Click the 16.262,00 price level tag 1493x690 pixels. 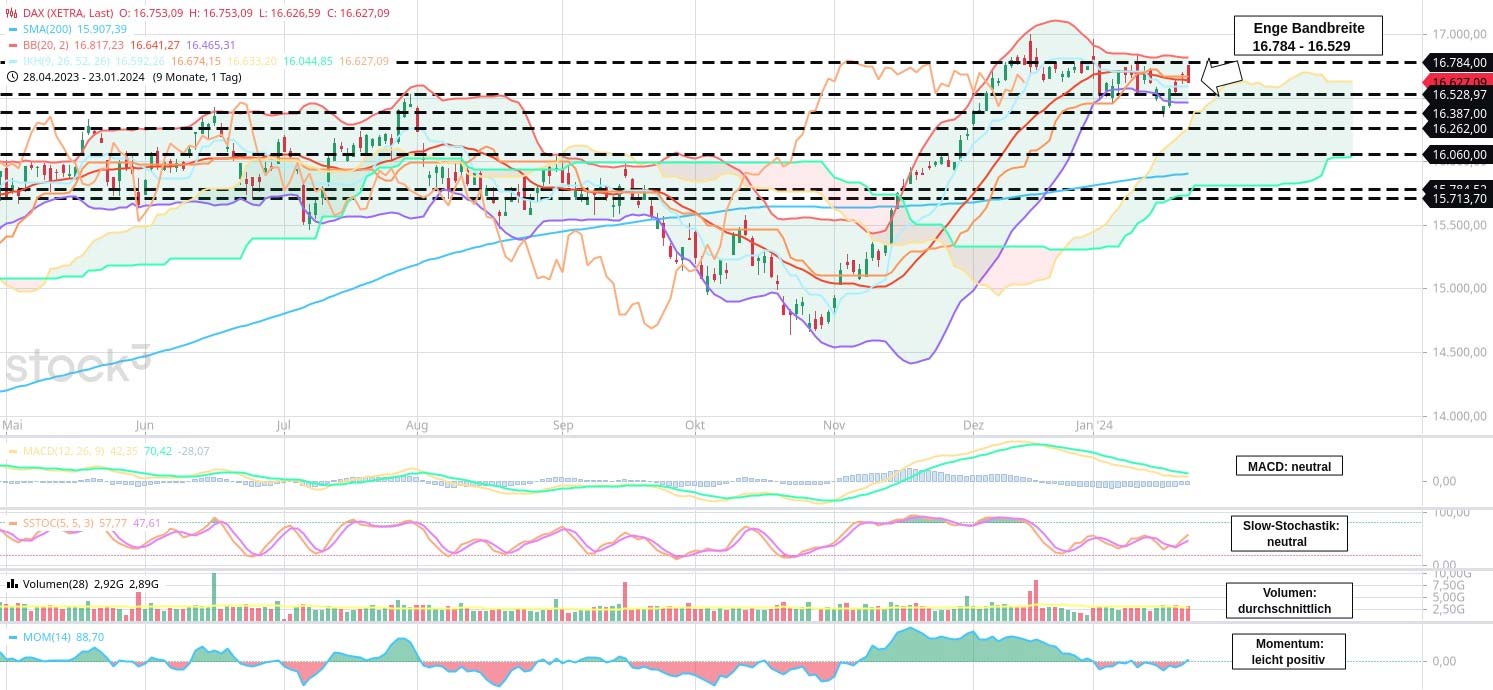pos(1460,129)
